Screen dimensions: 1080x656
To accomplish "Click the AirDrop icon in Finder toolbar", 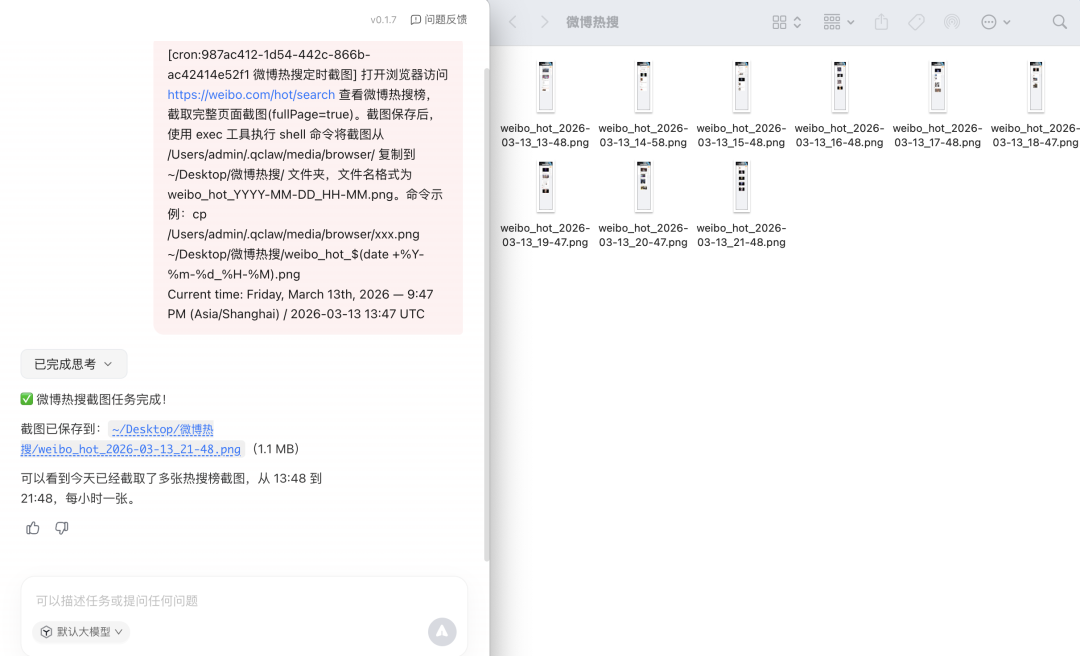I will click(x=951, y=22).
